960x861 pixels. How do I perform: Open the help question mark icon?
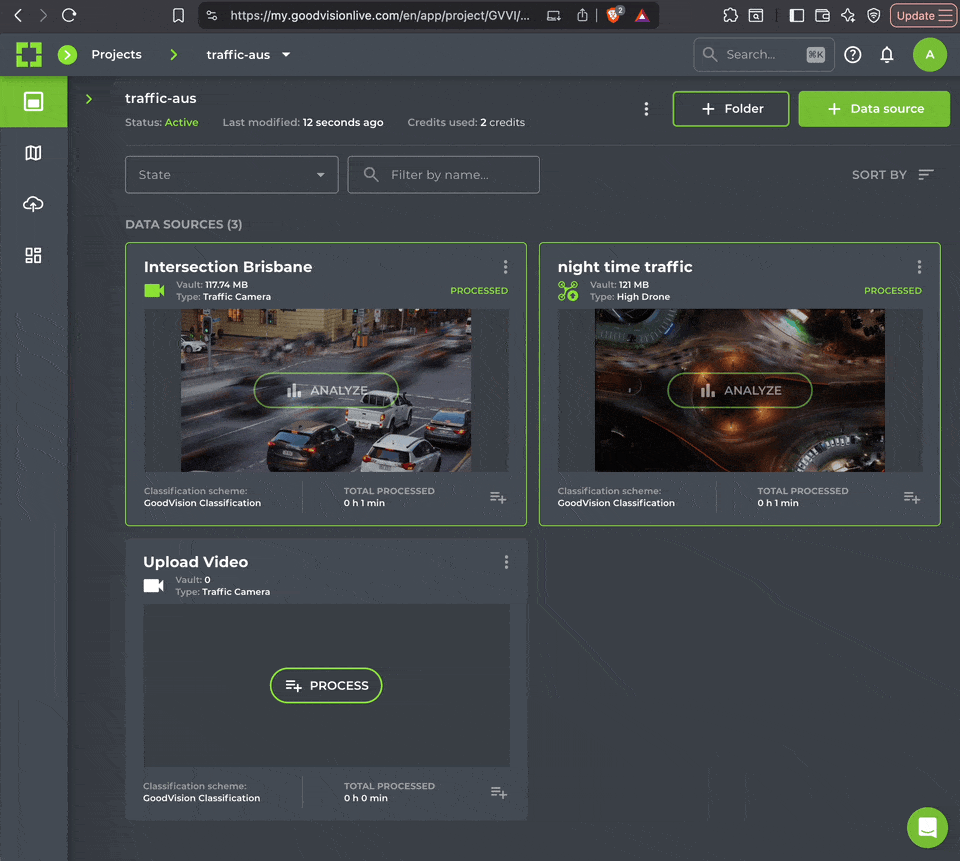(852, 55)
